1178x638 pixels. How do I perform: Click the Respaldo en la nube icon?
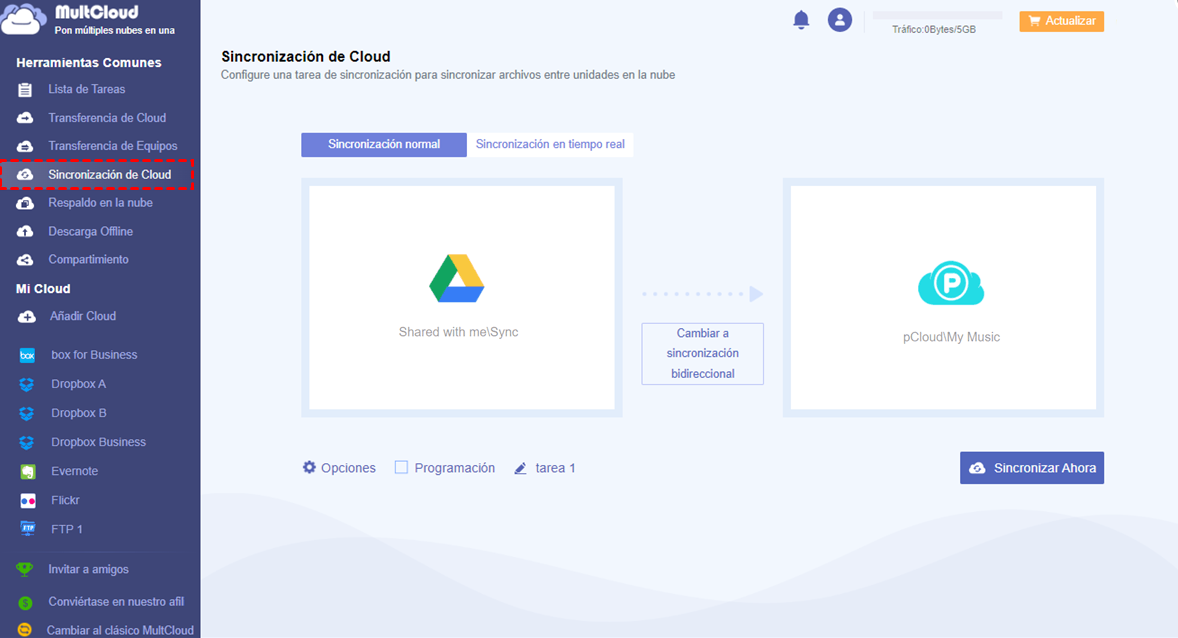[x=25, y=203]
